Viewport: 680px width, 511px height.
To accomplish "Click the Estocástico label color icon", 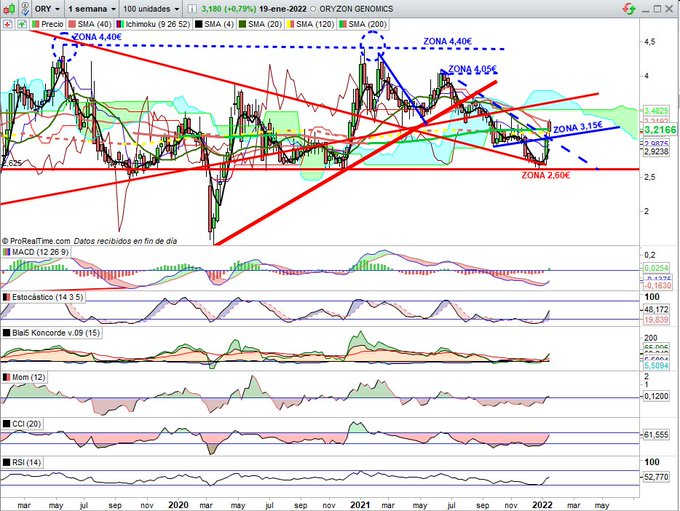I will tap(7, 297).
